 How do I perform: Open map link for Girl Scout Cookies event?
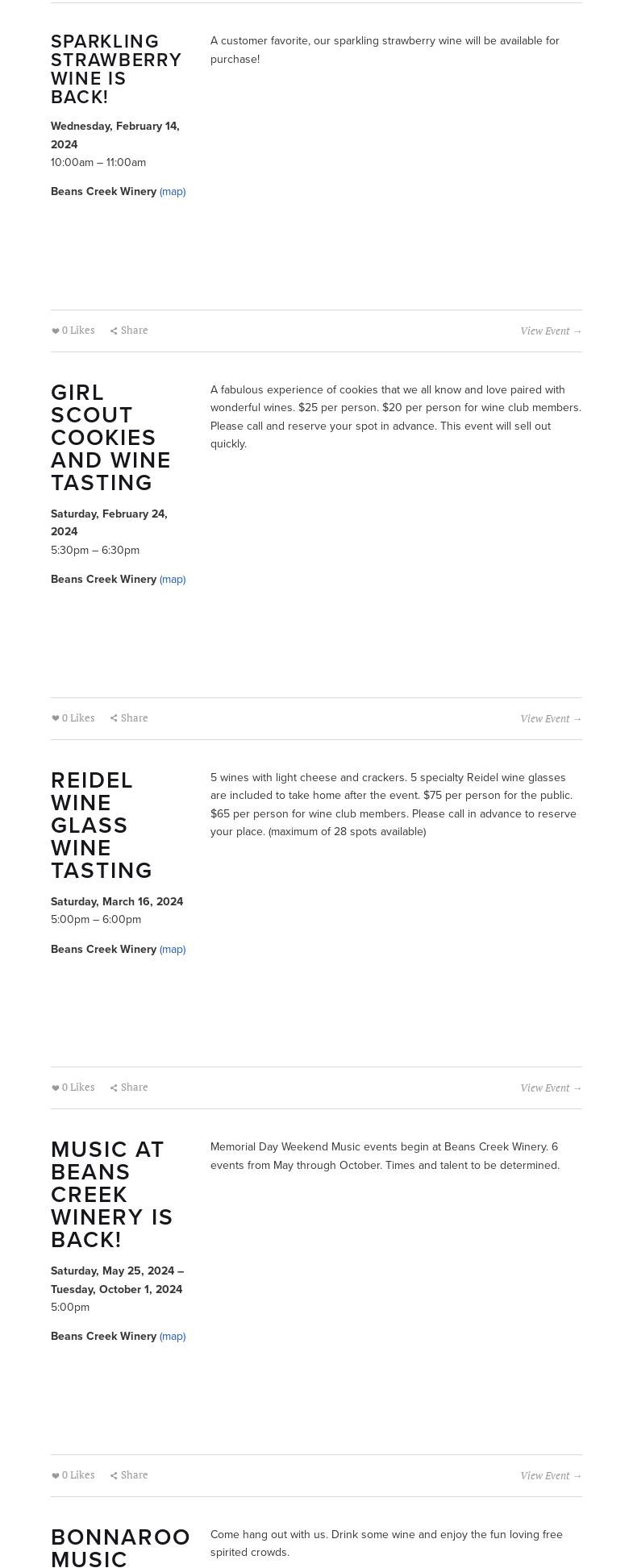click(x=173, y=580)
